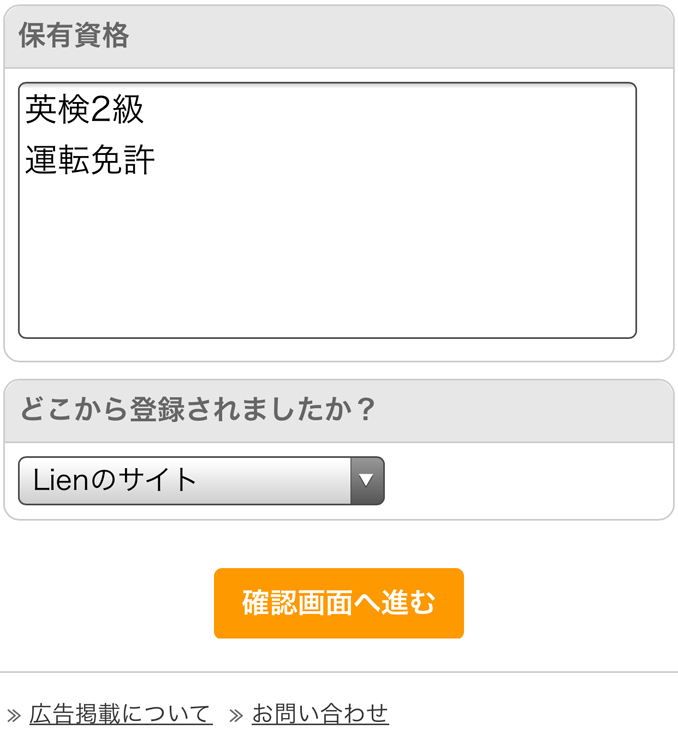
Task: Click the horizontal divider line above the footer links
Action: pos(339,672)
